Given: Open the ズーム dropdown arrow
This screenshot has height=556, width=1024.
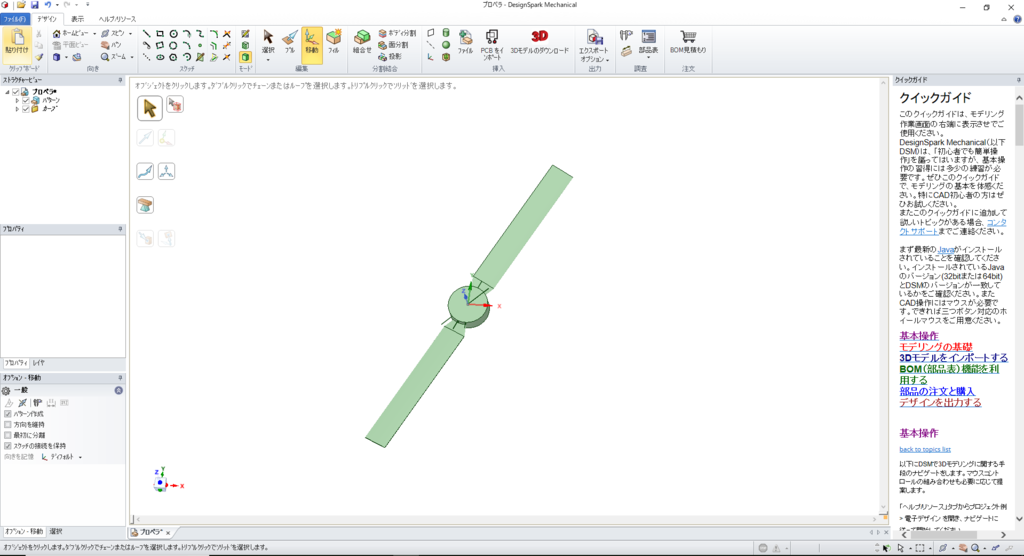Looking at the screenshot, I should pyautogui.click(x=132, y=57).
